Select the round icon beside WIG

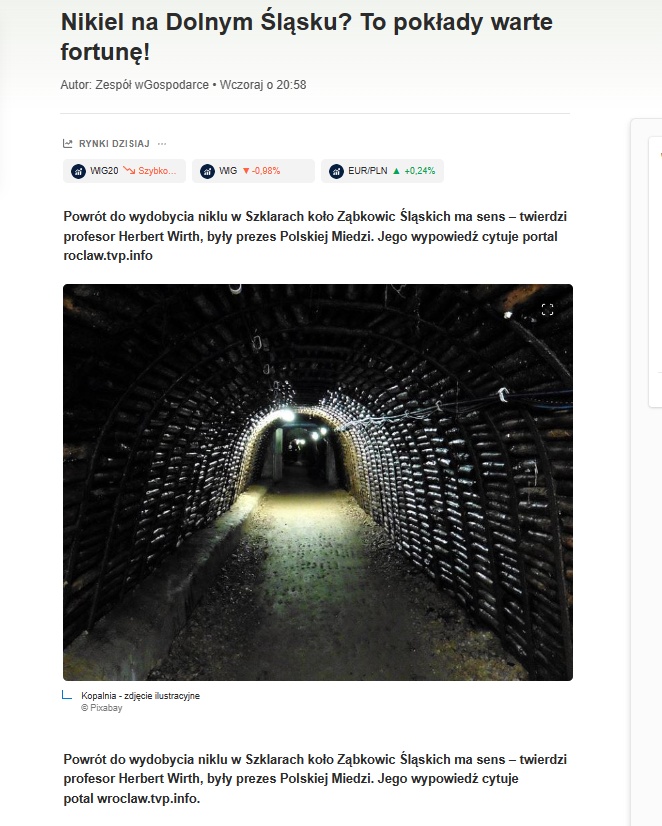click(208, 171)
